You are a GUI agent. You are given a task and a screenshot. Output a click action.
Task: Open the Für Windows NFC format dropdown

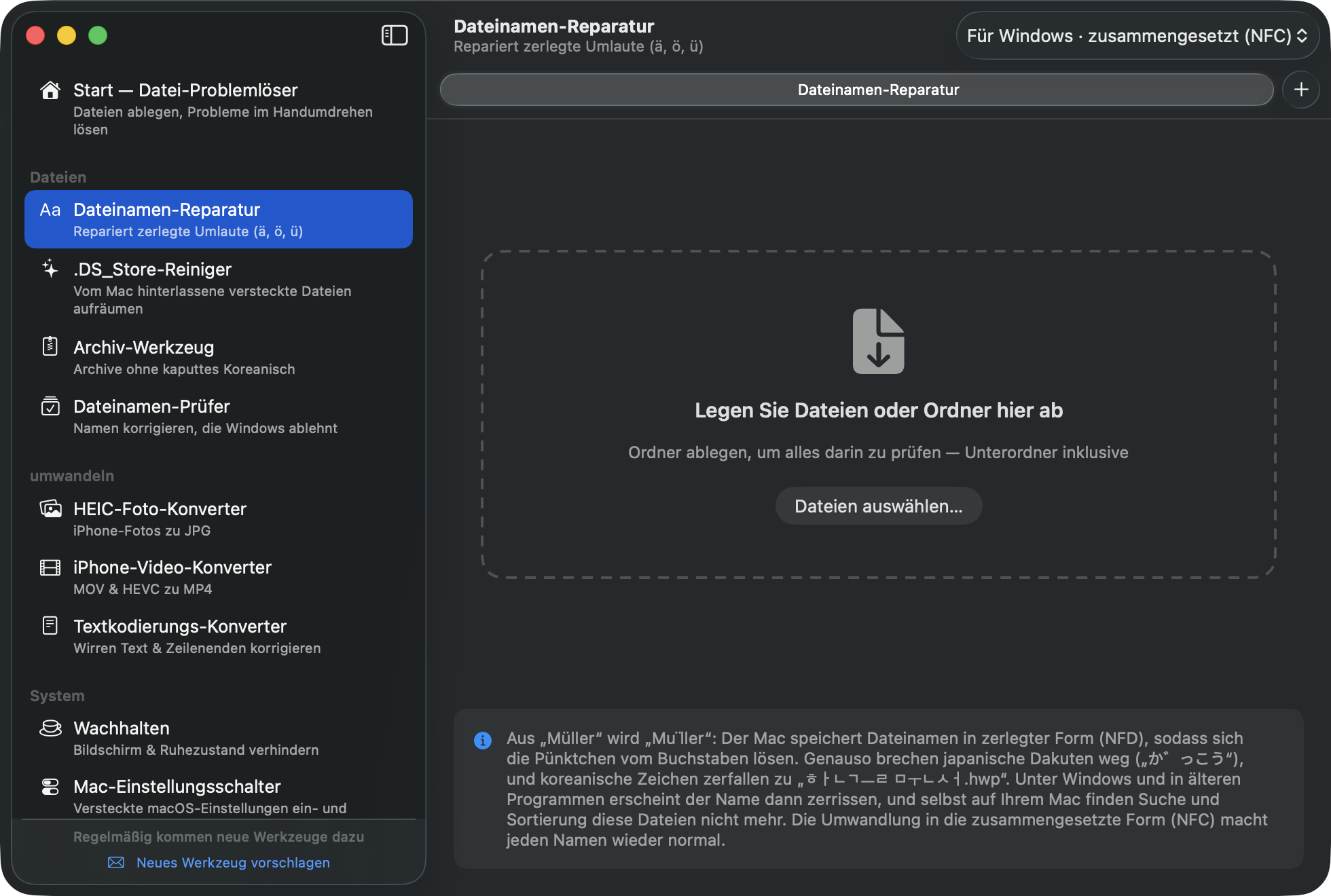coord(1137,35)
